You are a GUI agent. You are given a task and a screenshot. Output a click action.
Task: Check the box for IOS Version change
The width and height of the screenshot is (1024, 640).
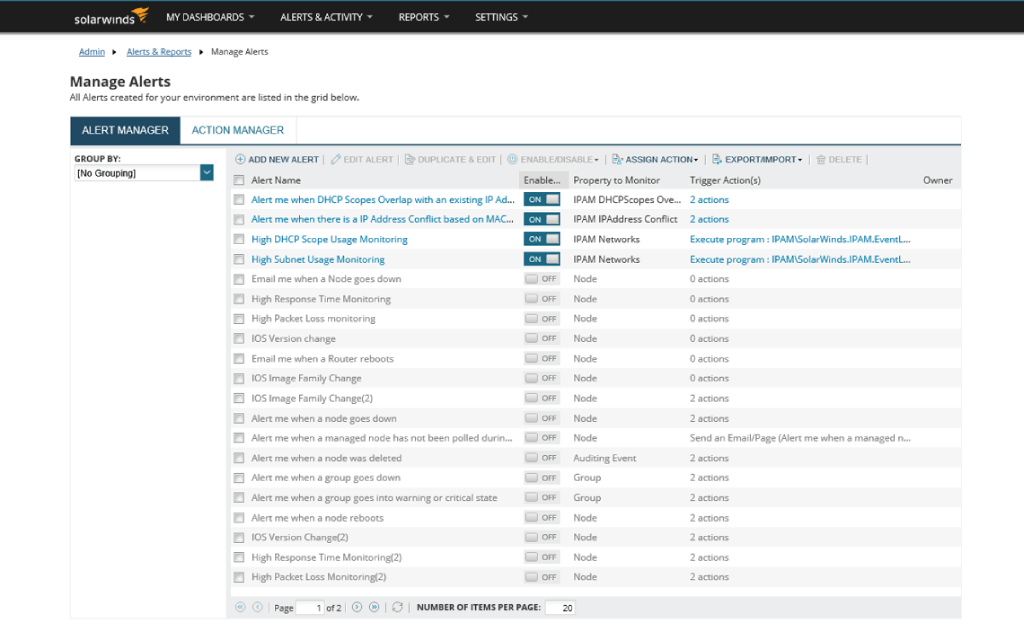tap(239, 339)
